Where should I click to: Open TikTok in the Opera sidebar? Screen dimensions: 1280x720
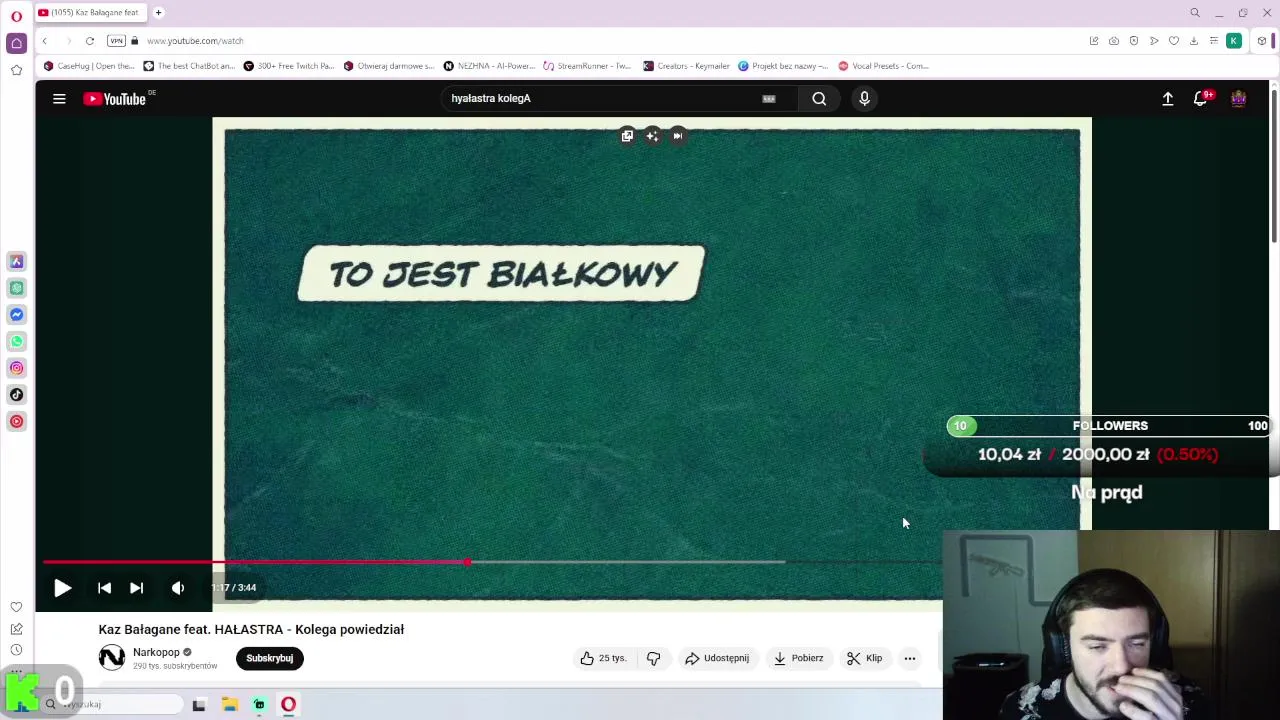pyautogui.click(x=16, y=395)
